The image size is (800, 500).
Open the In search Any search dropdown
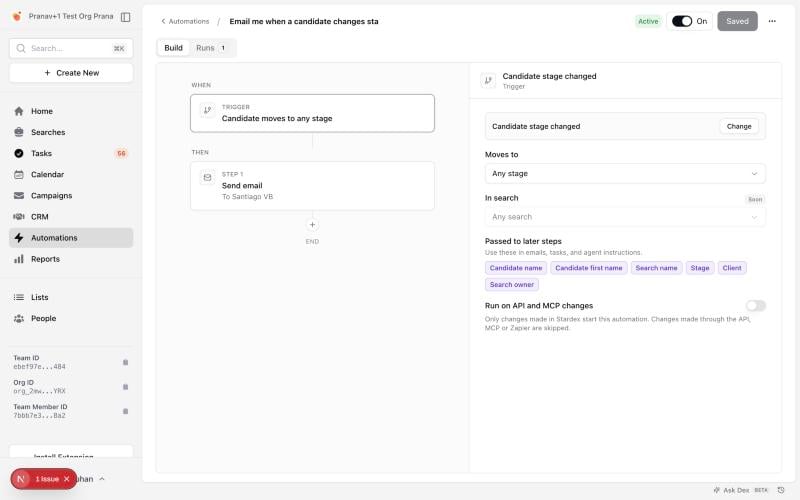(x=625, y=217)
